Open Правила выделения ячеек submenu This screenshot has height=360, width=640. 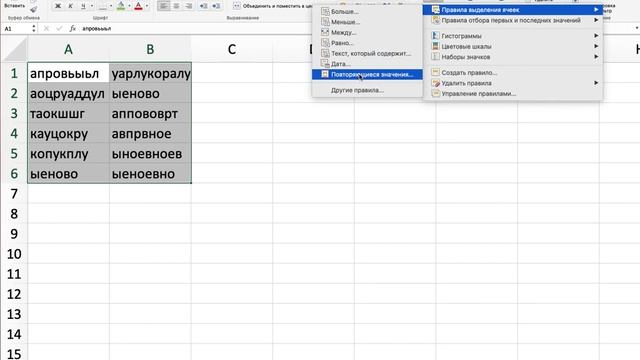tap(513, 10)
